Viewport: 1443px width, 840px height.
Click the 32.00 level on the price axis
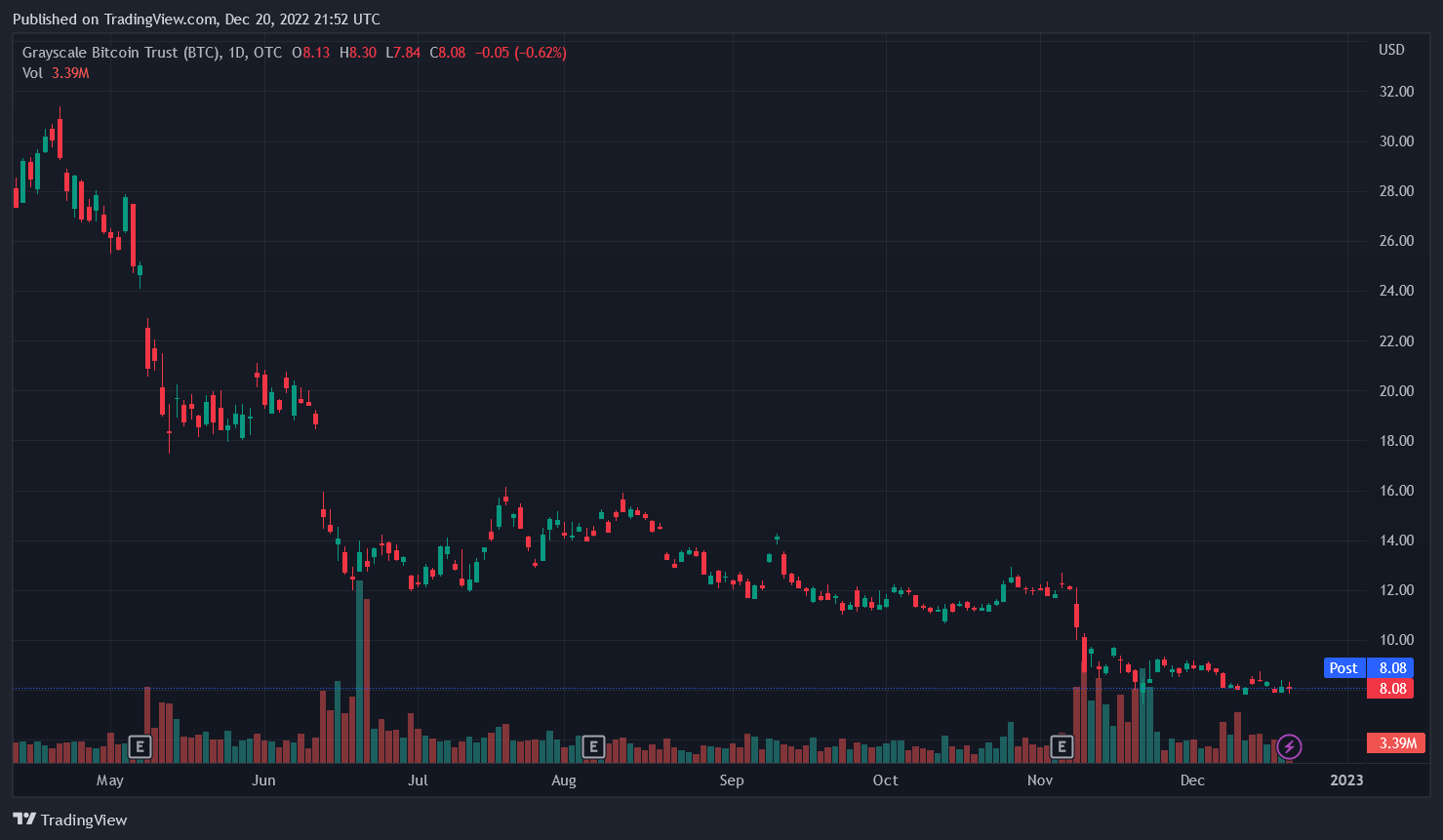[x=1396, y=92]
